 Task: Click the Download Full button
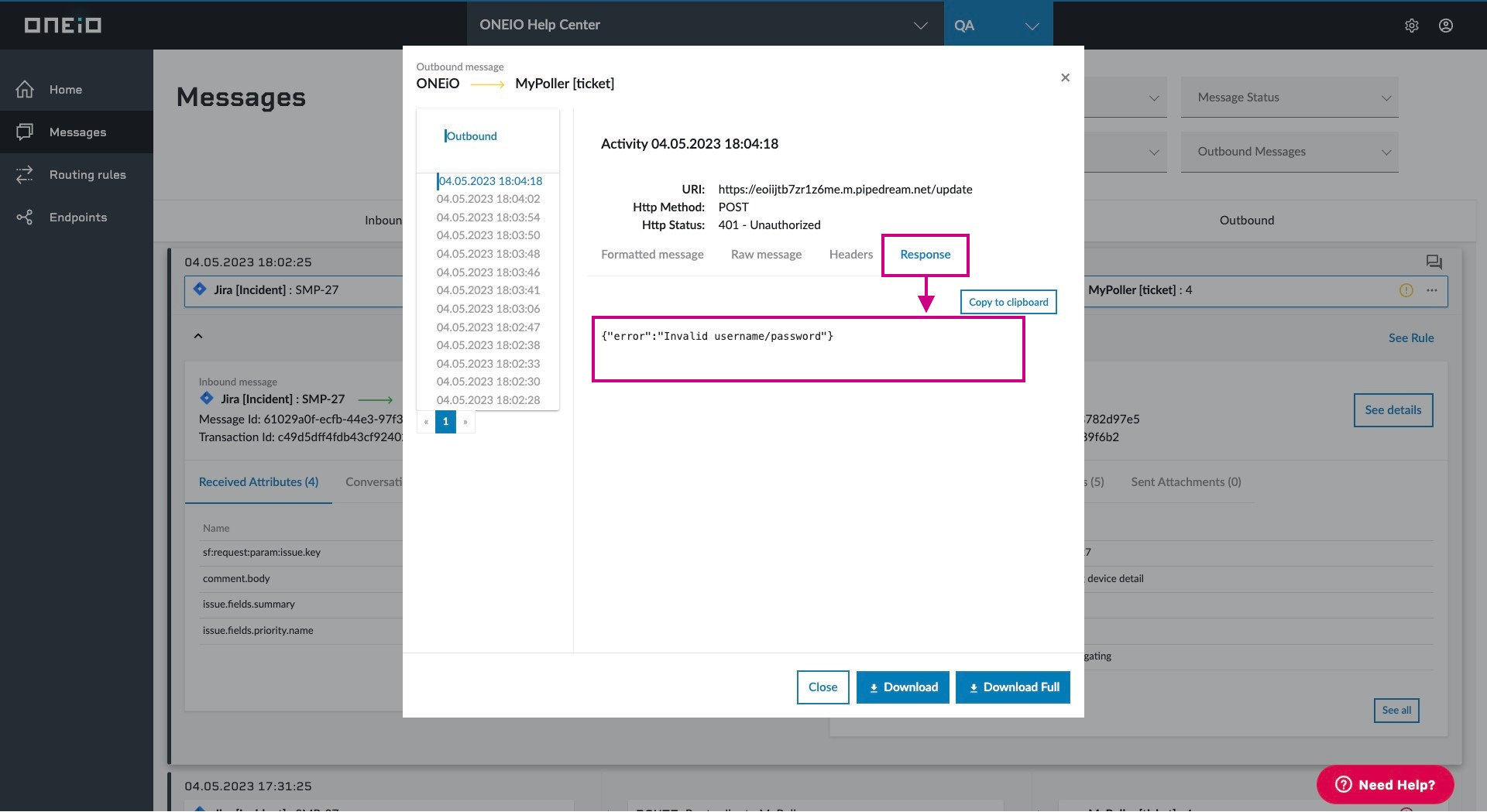coord(1013,687)
